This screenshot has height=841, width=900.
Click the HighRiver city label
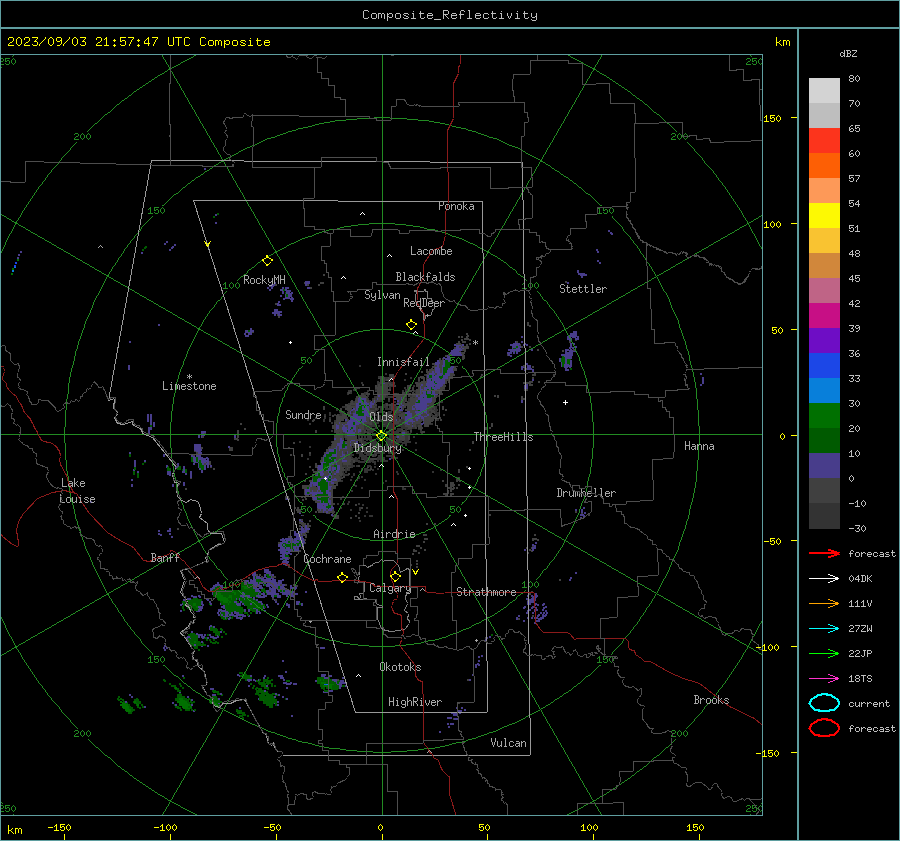tap(415, 702)
